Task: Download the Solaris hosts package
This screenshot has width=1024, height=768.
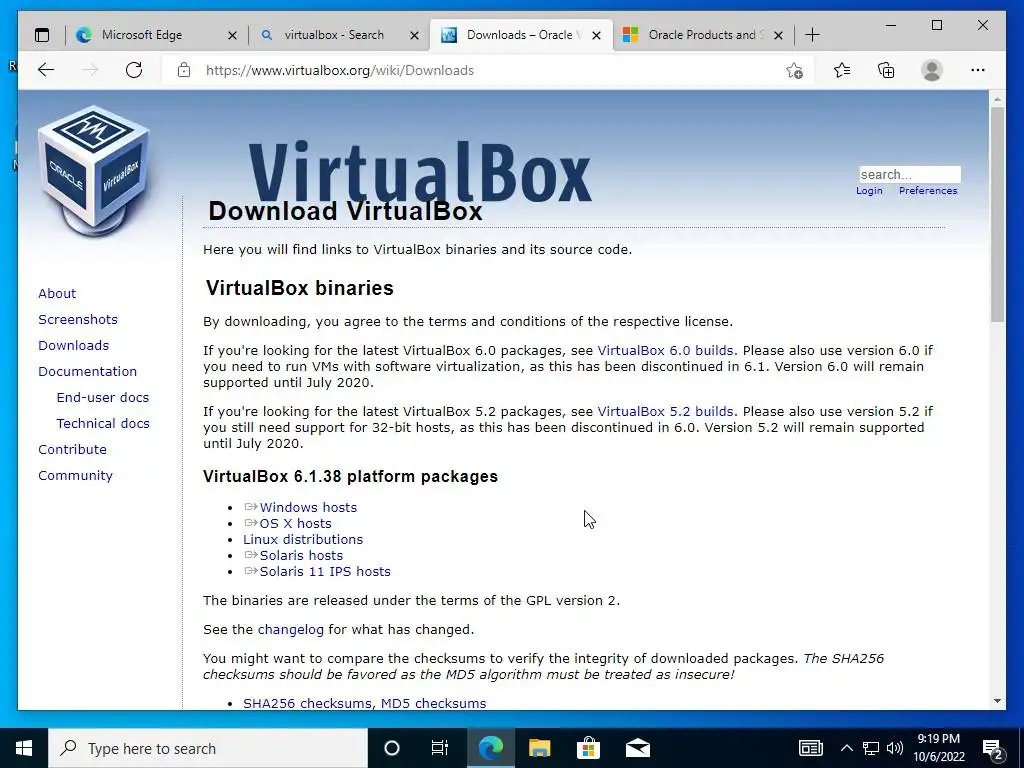Action: tap(301, 556)
